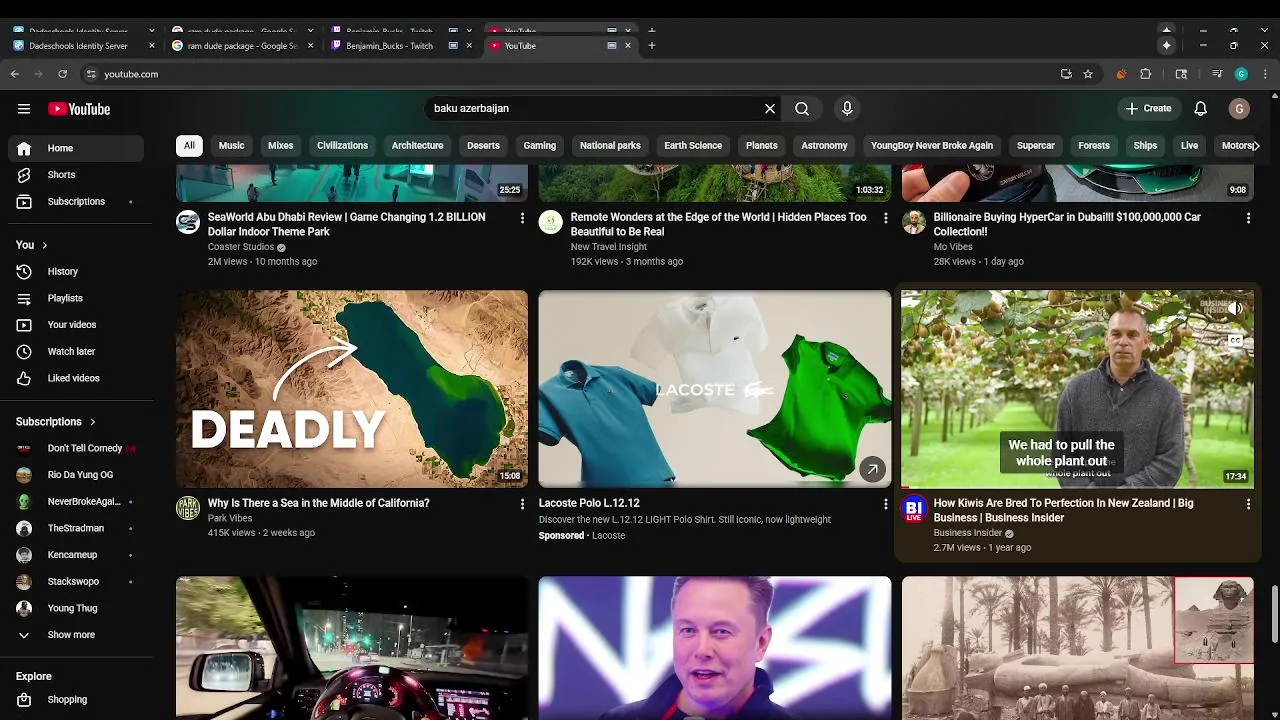Clear the search text with the X icon
1280x720 pixels.
pos(770,108)
